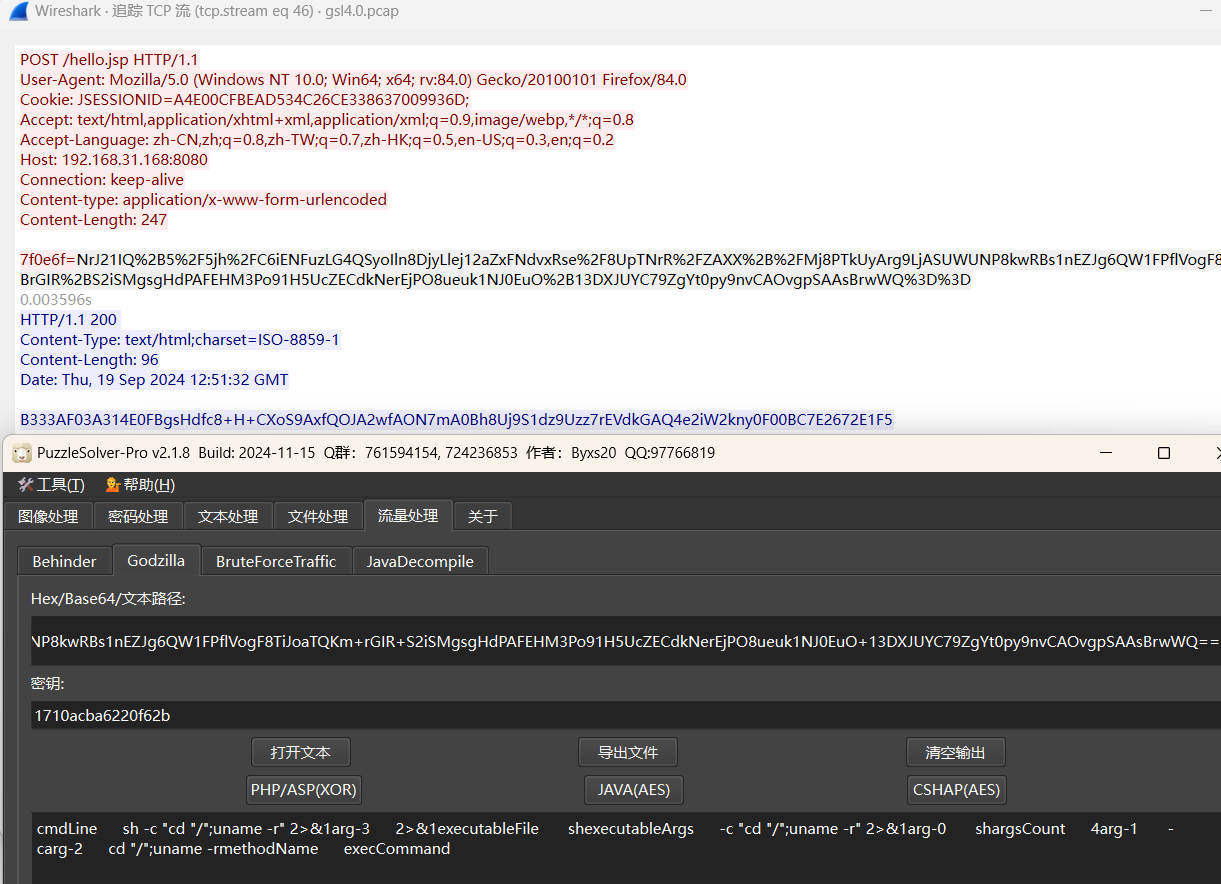Click the User-Agent header line
Screen dimensions: 1221x884
pyautogui.click(x=353, y=80)
